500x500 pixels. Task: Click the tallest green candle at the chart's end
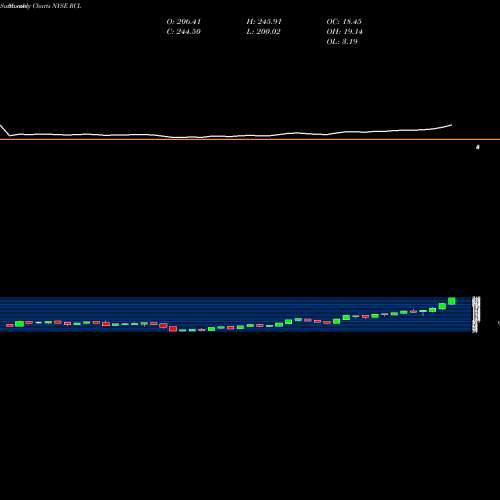(x=452, y=301)
